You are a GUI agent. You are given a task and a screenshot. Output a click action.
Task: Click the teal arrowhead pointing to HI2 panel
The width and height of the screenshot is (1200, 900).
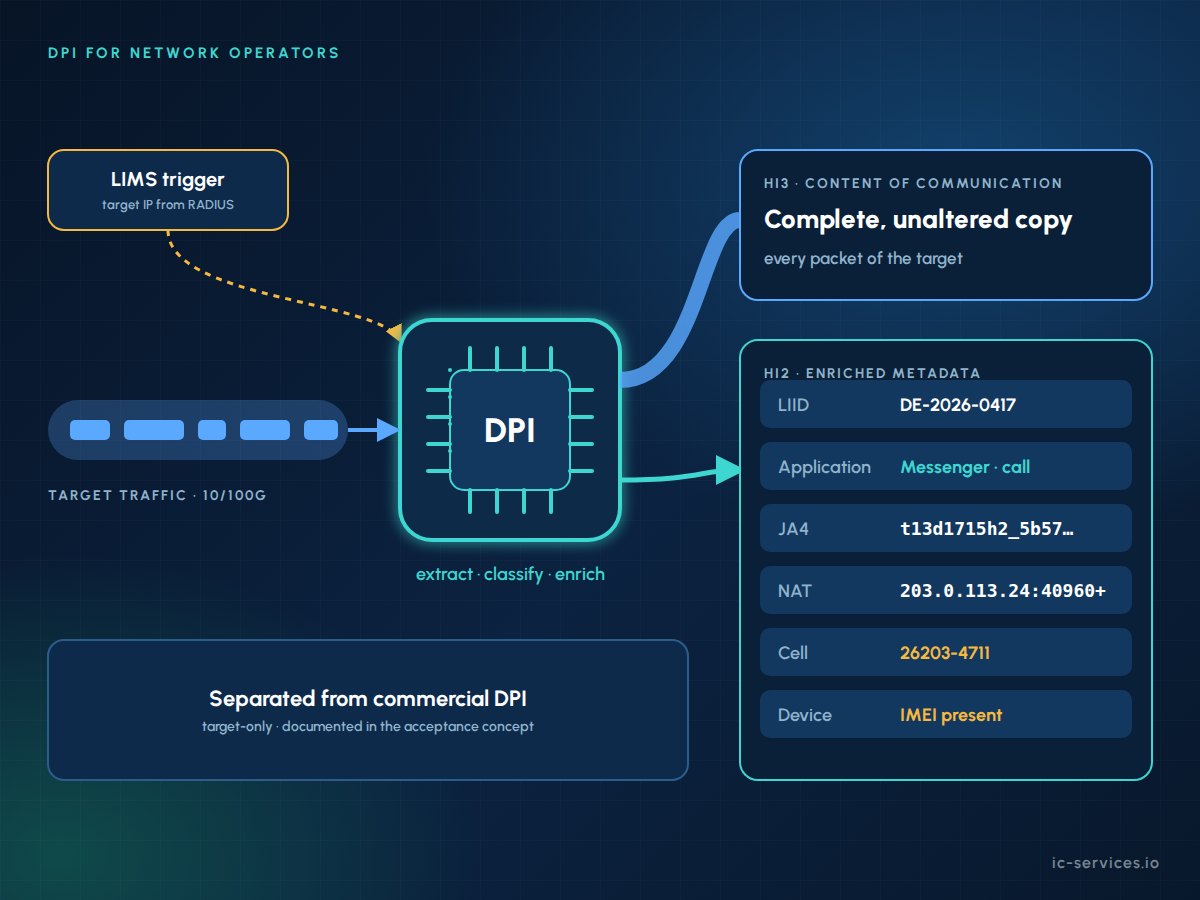(x=728, y=468)
